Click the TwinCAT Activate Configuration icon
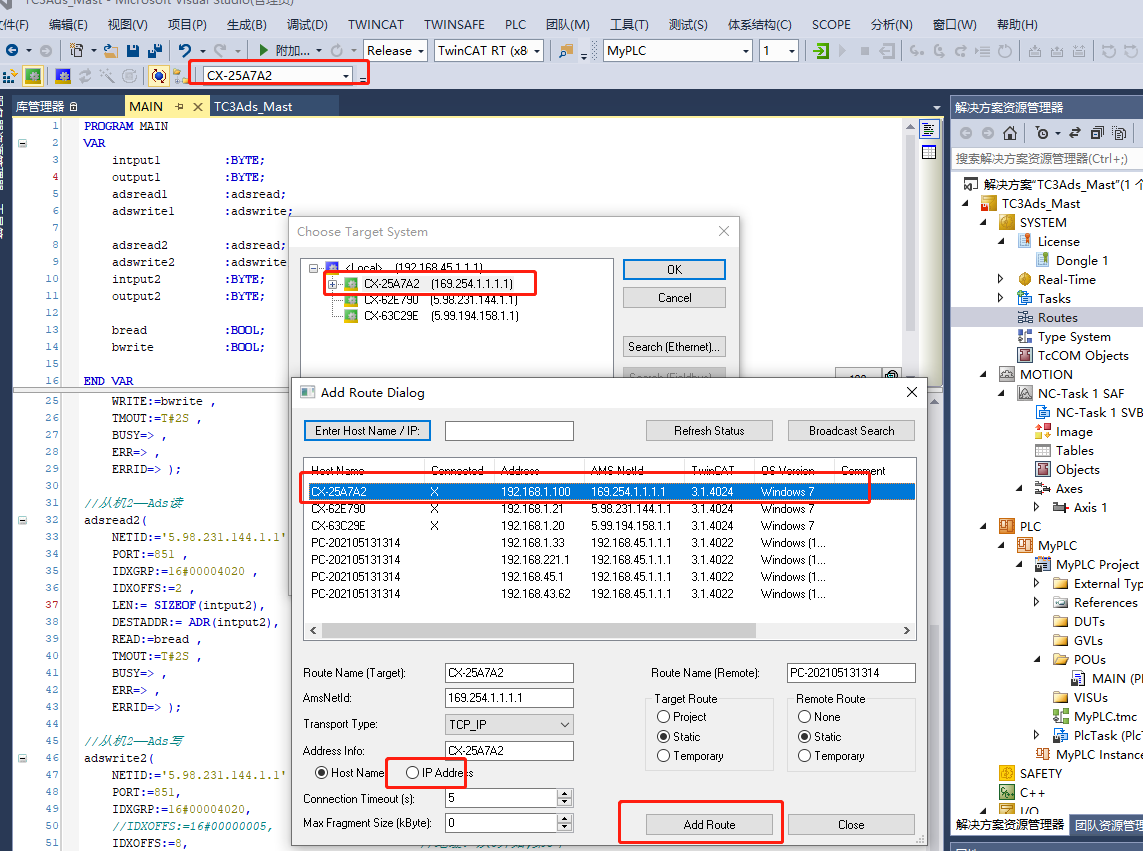1143x851 pixels. [x=10, y=76]
